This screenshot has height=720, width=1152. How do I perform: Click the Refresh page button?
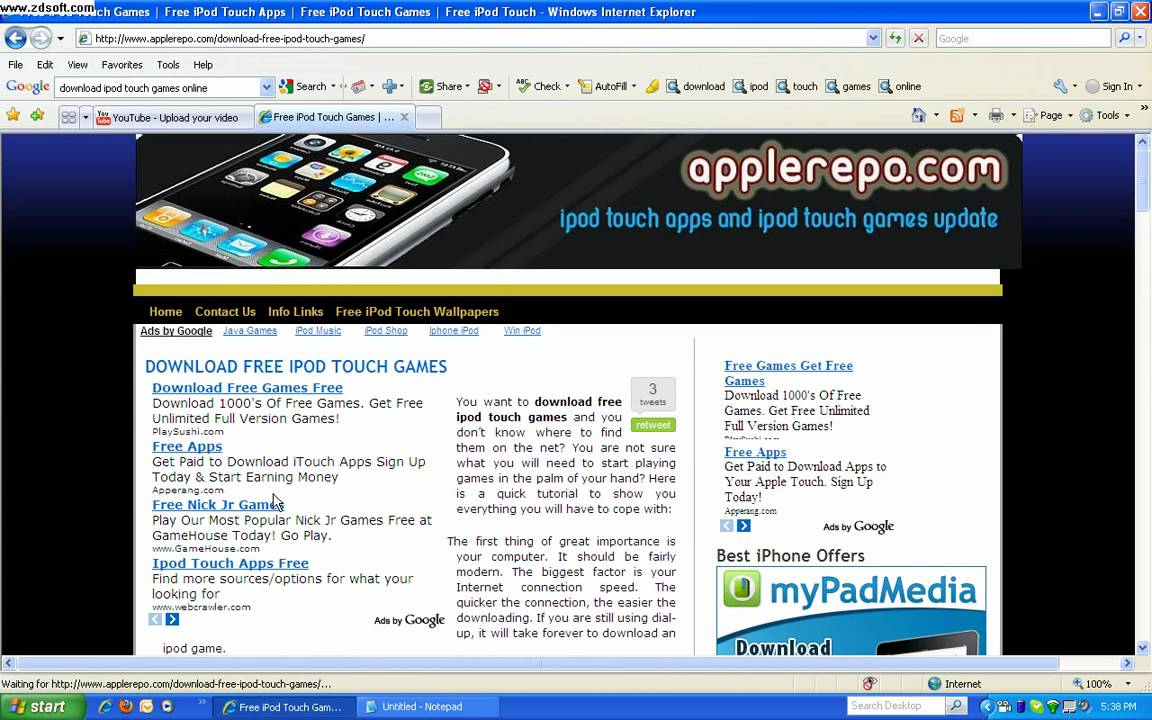click(x=895, y=38)
